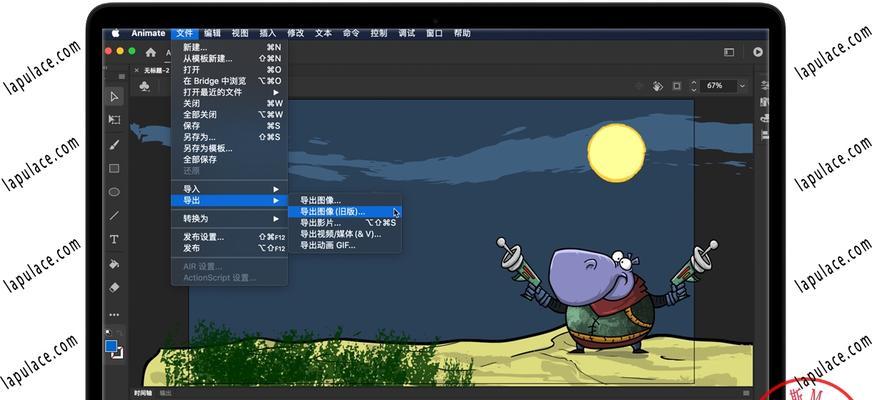Select 导出图像... in the submenu

tap(344, 200)
